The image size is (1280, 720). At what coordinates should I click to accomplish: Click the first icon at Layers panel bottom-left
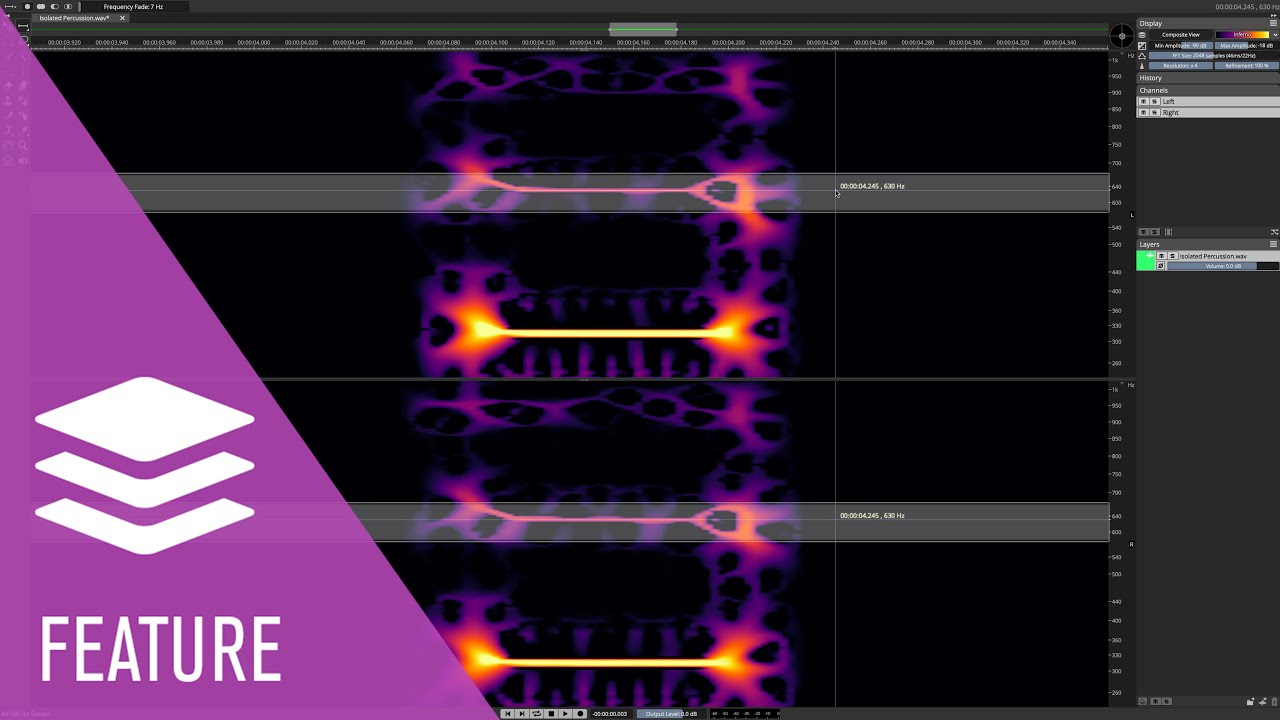[x=1142, y=701]
